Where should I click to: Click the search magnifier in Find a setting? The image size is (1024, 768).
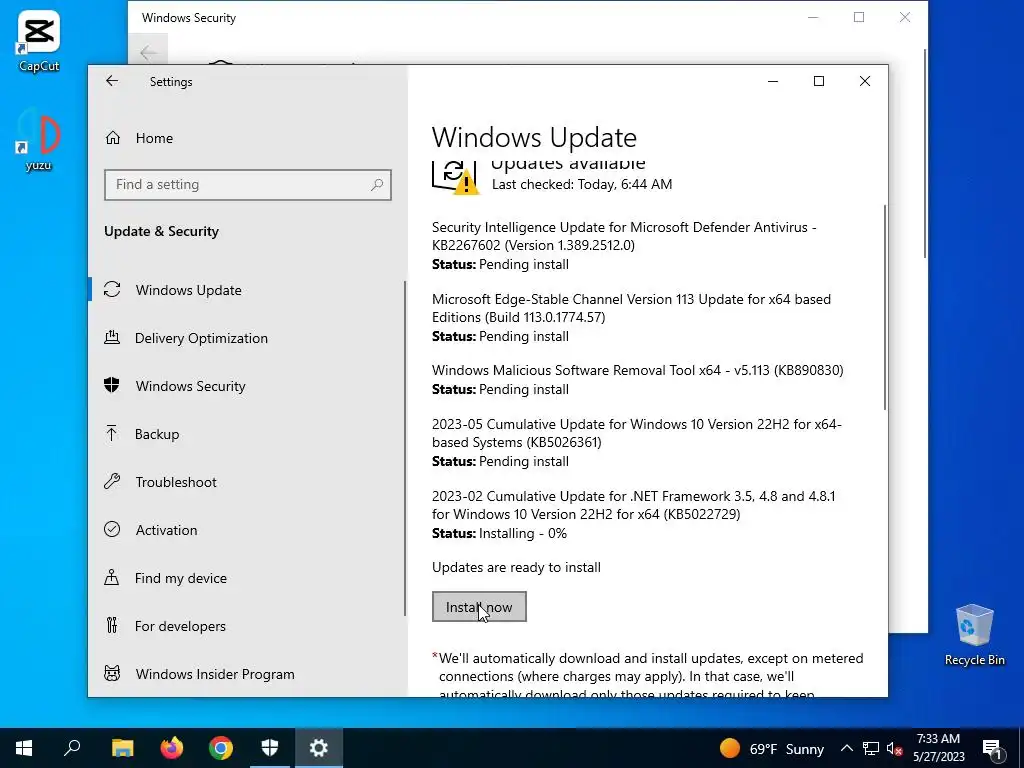(377, 185)
